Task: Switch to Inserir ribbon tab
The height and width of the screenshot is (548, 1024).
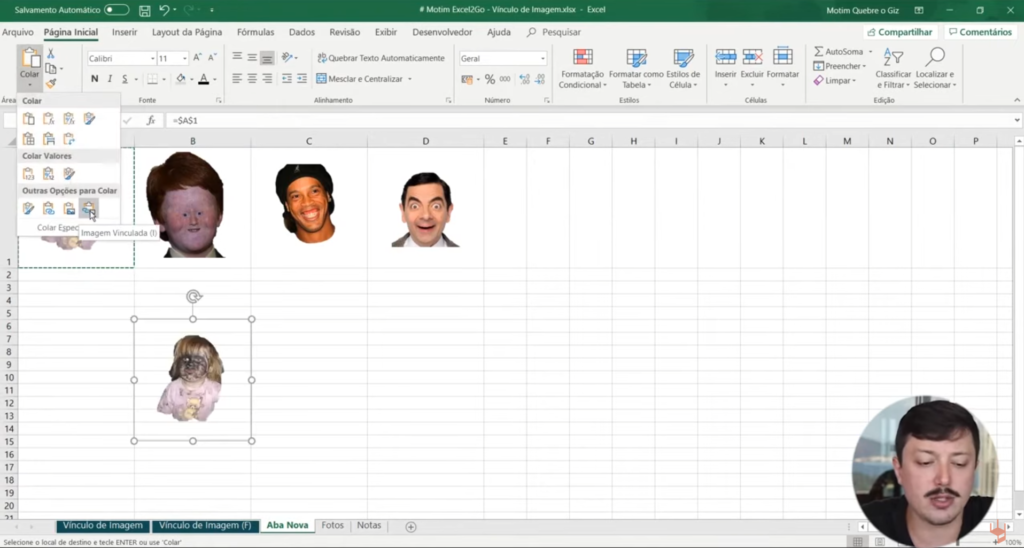Action: point(124,32)
